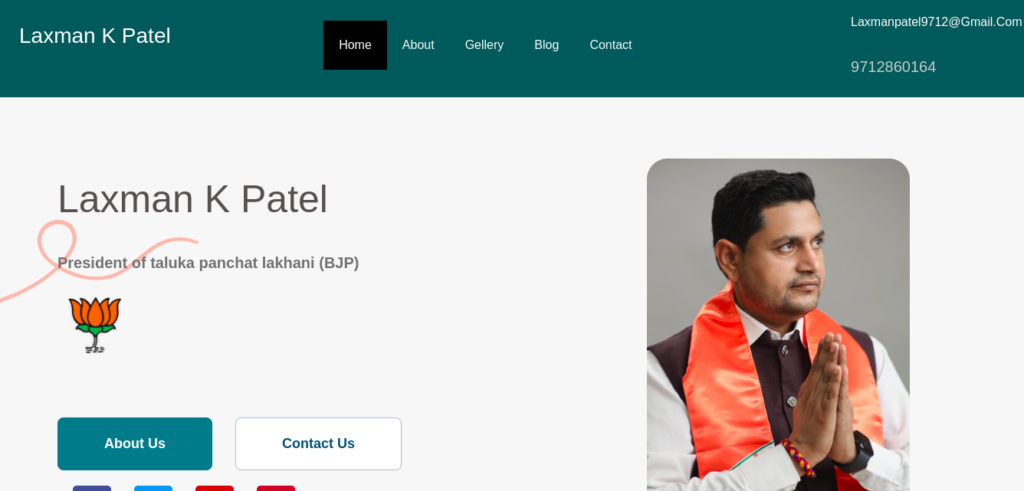Open the dark blue Facebook social button
Image resolution: width=1024 pixels, height=491 pixels.
pyautogui.click(x=92, y=488)
